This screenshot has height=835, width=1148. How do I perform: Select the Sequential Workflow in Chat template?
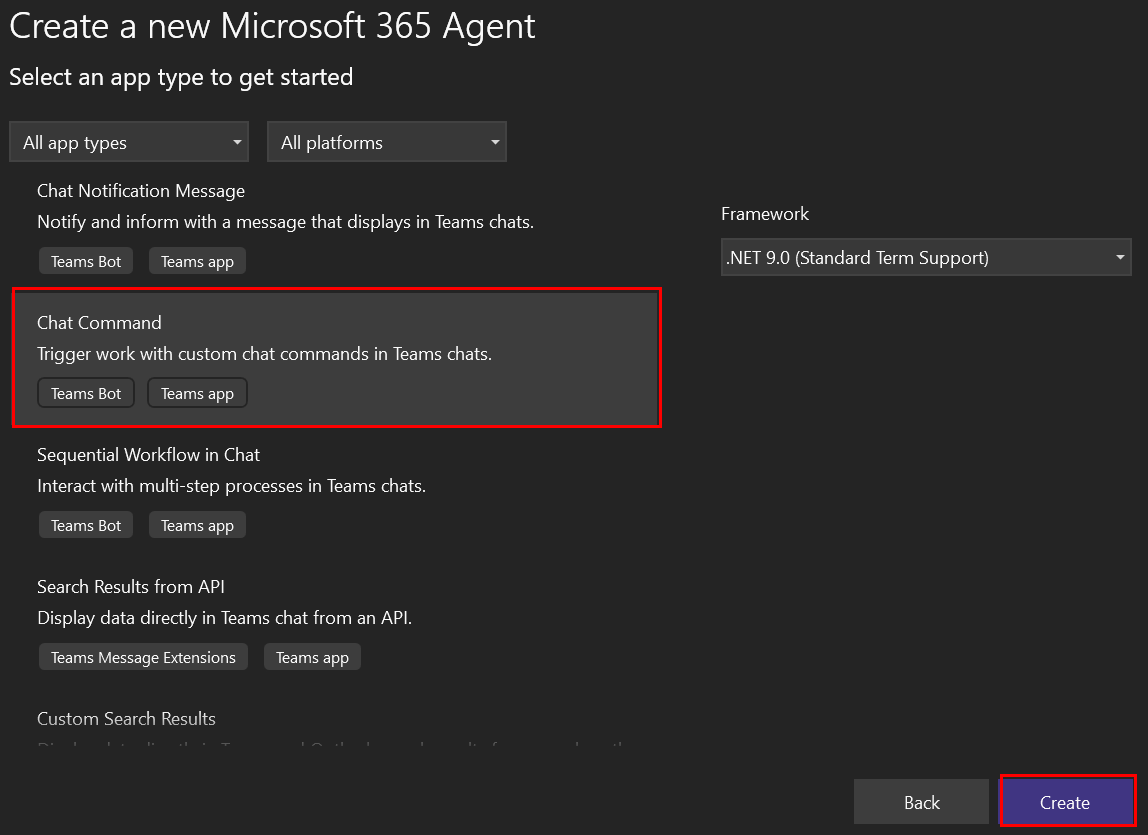click(x=337, y=489)
